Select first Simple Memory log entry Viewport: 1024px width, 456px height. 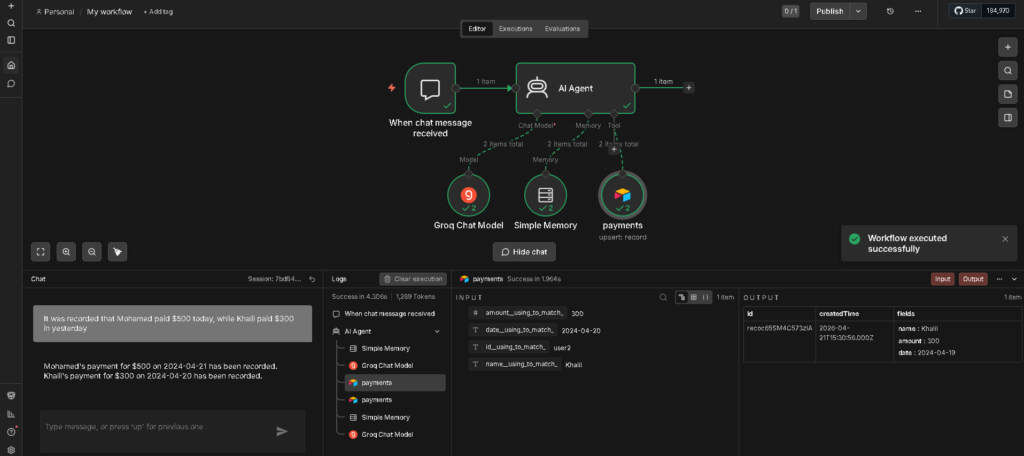point(395,349)
